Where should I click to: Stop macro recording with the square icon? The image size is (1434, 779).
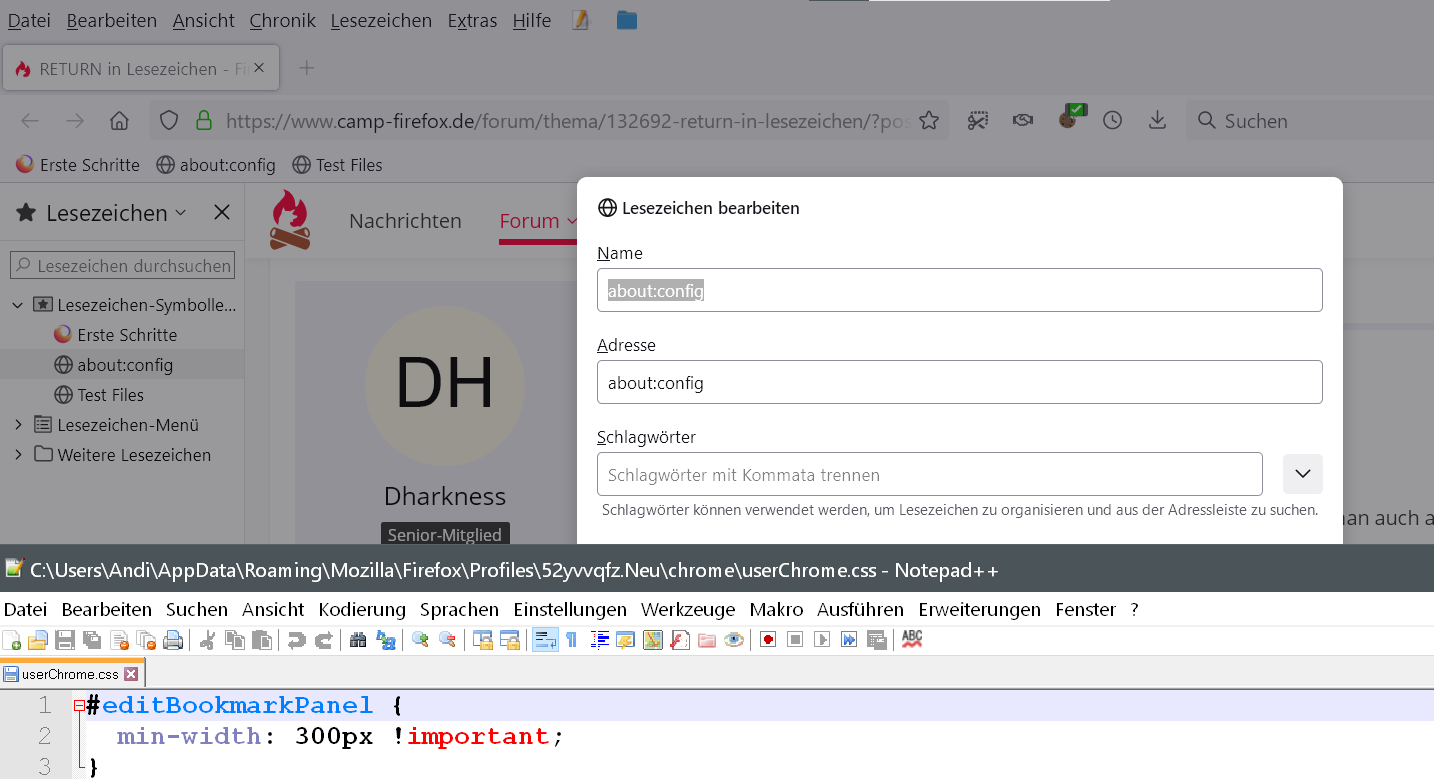click(795, 640)
